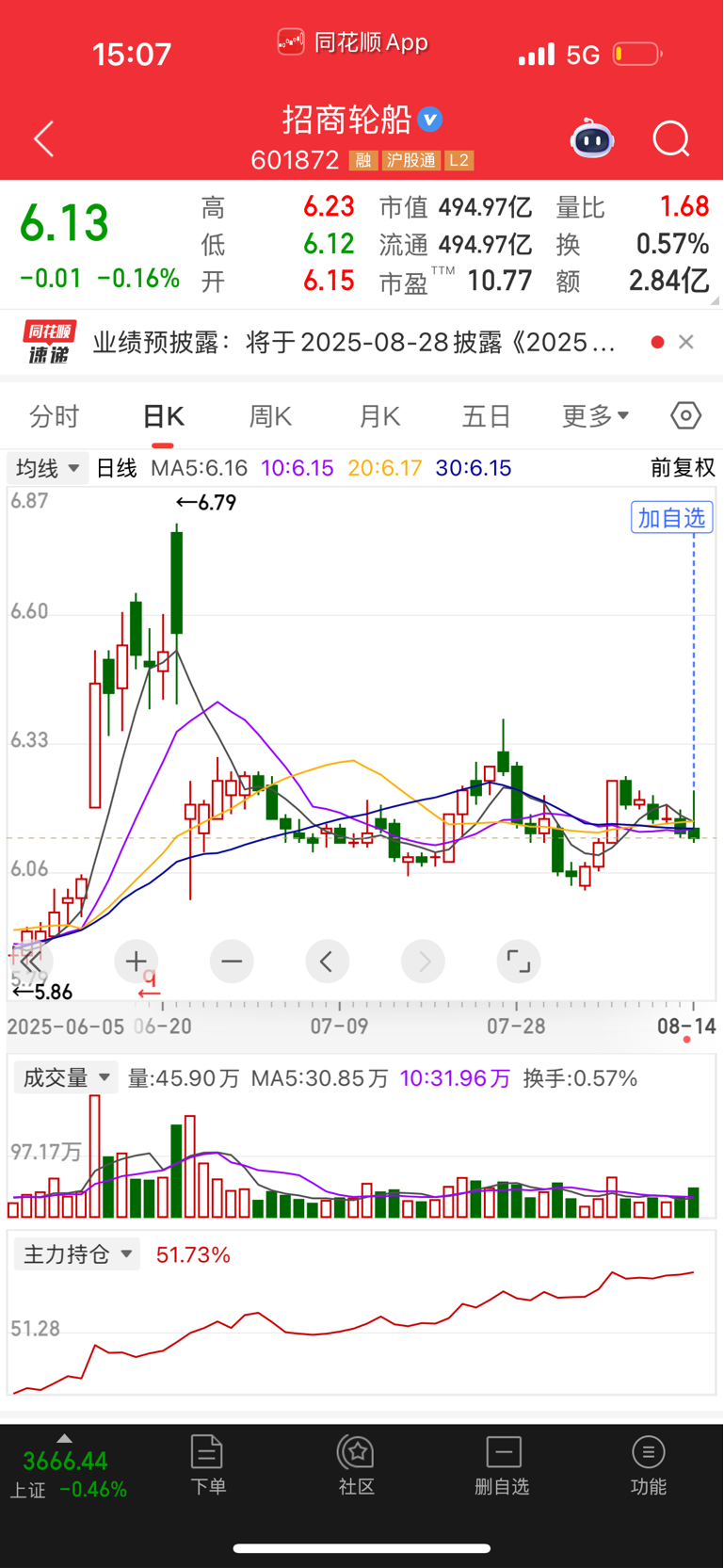
Task: Tap 删自选 remove from watchlist icon
Action: point(503,1465)
